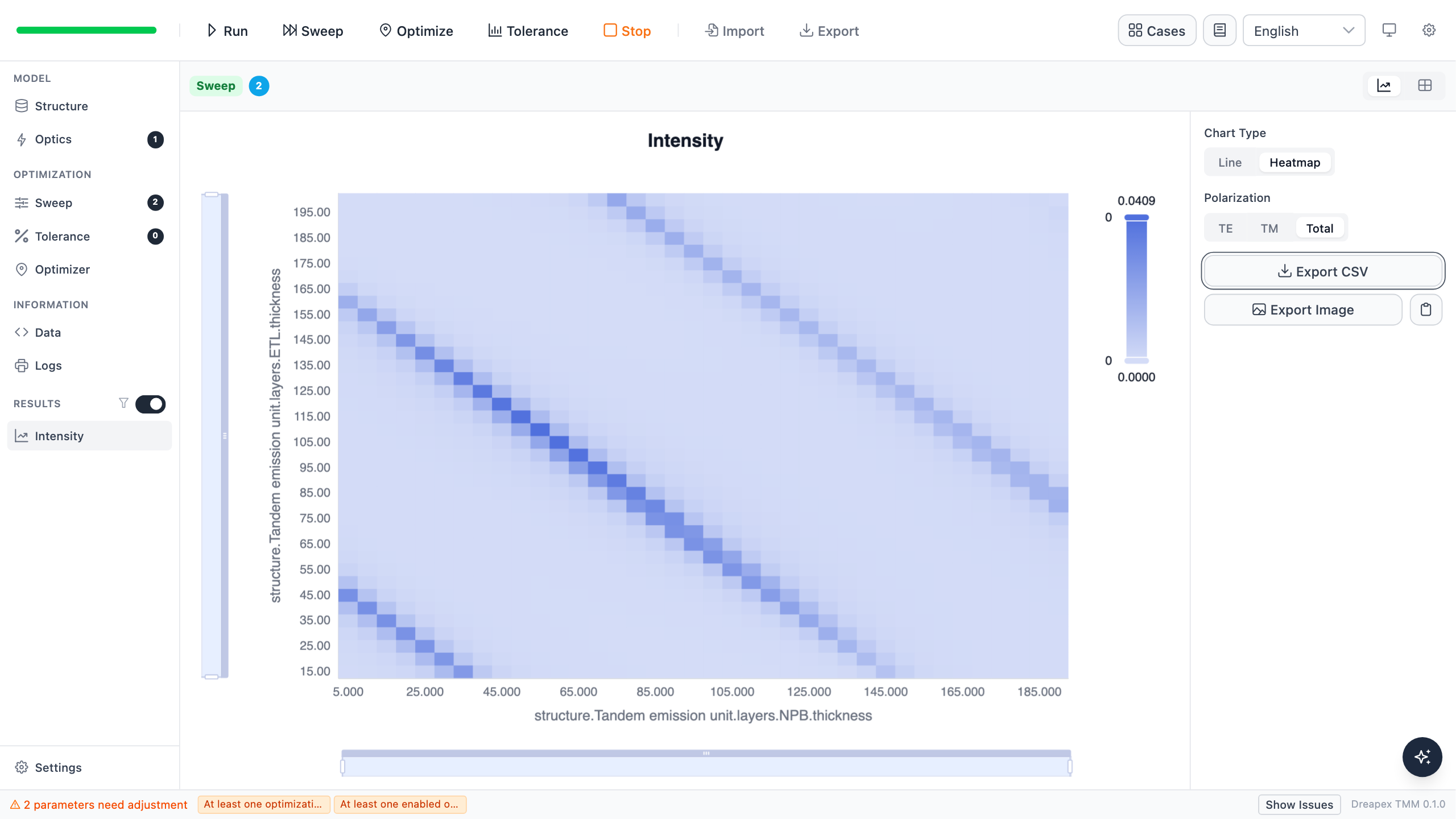This screenshot has height=819, width=1456.
Task: Open the Logs page
Action: [89, 366]
